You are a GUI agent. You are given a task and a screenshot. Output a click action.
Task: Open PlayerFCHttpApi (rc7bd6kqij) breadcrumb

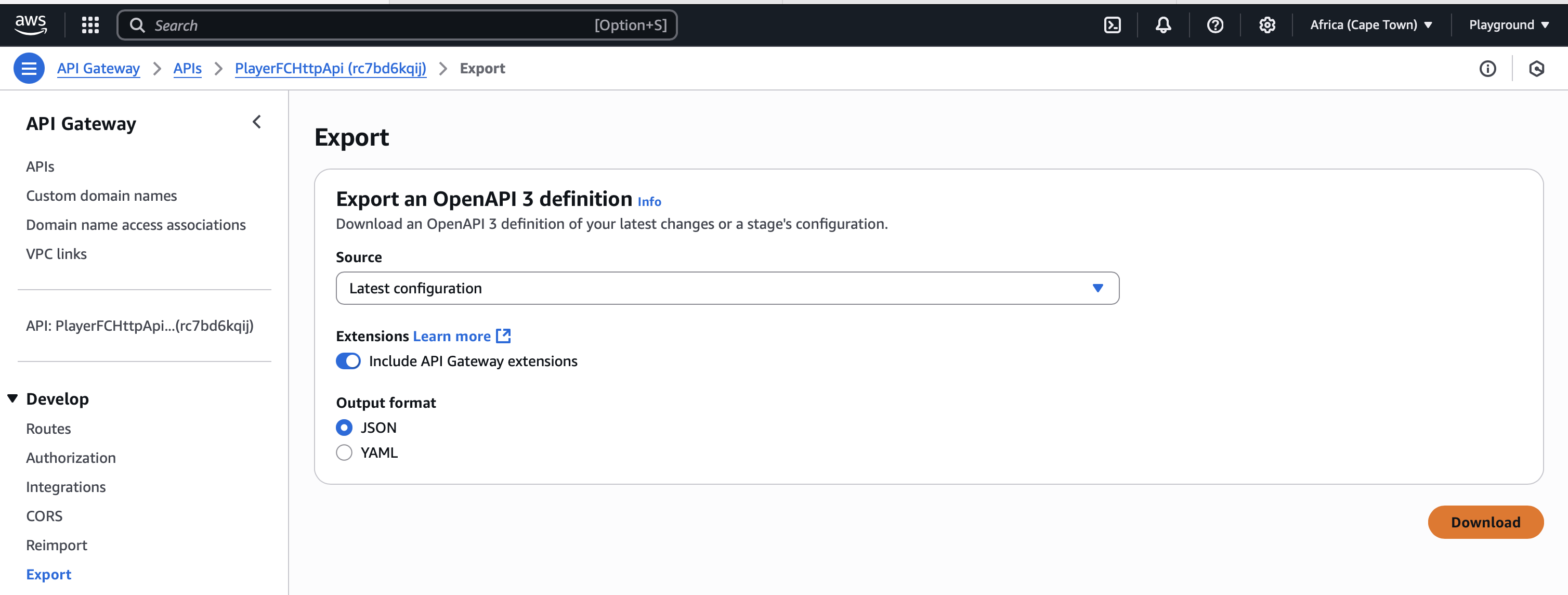331,68
